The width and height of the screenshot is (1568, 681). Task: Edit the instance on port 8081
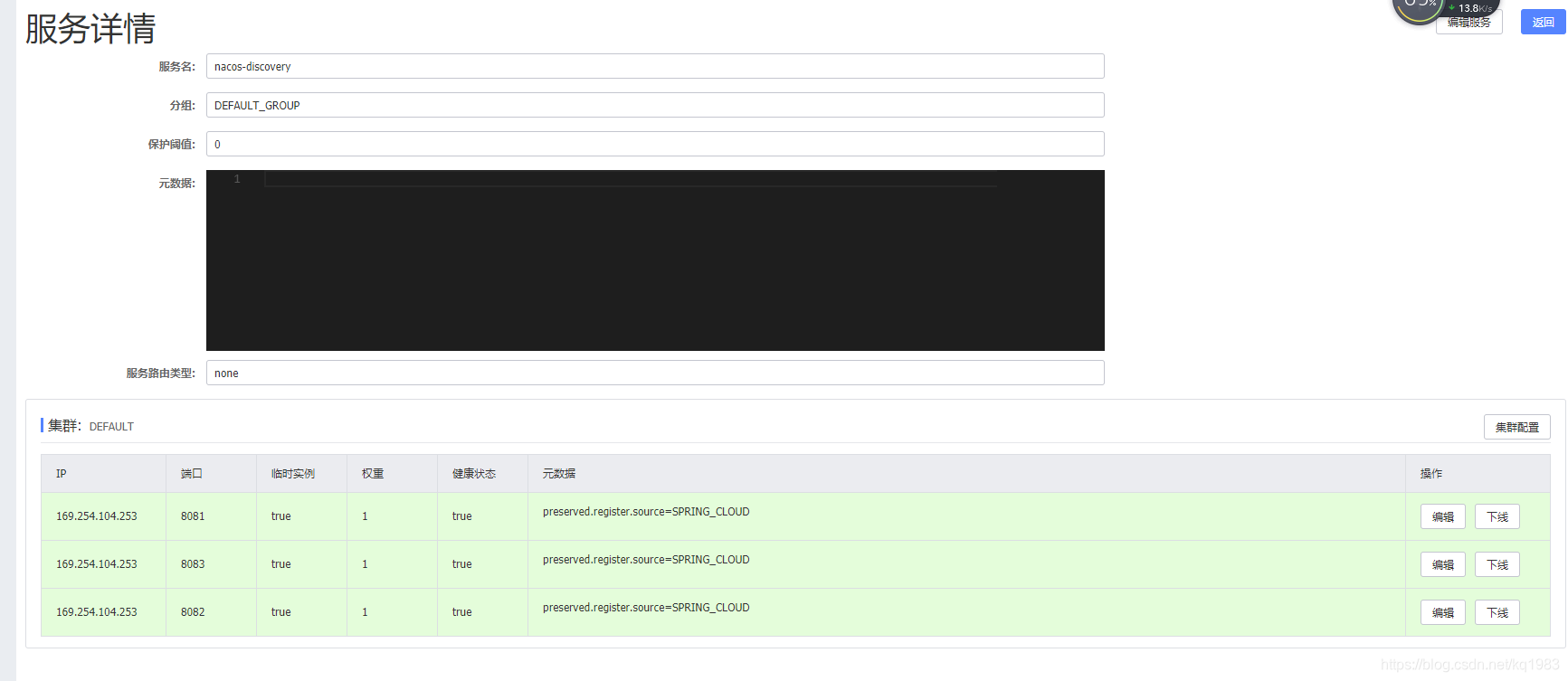tap(1442, 516)
